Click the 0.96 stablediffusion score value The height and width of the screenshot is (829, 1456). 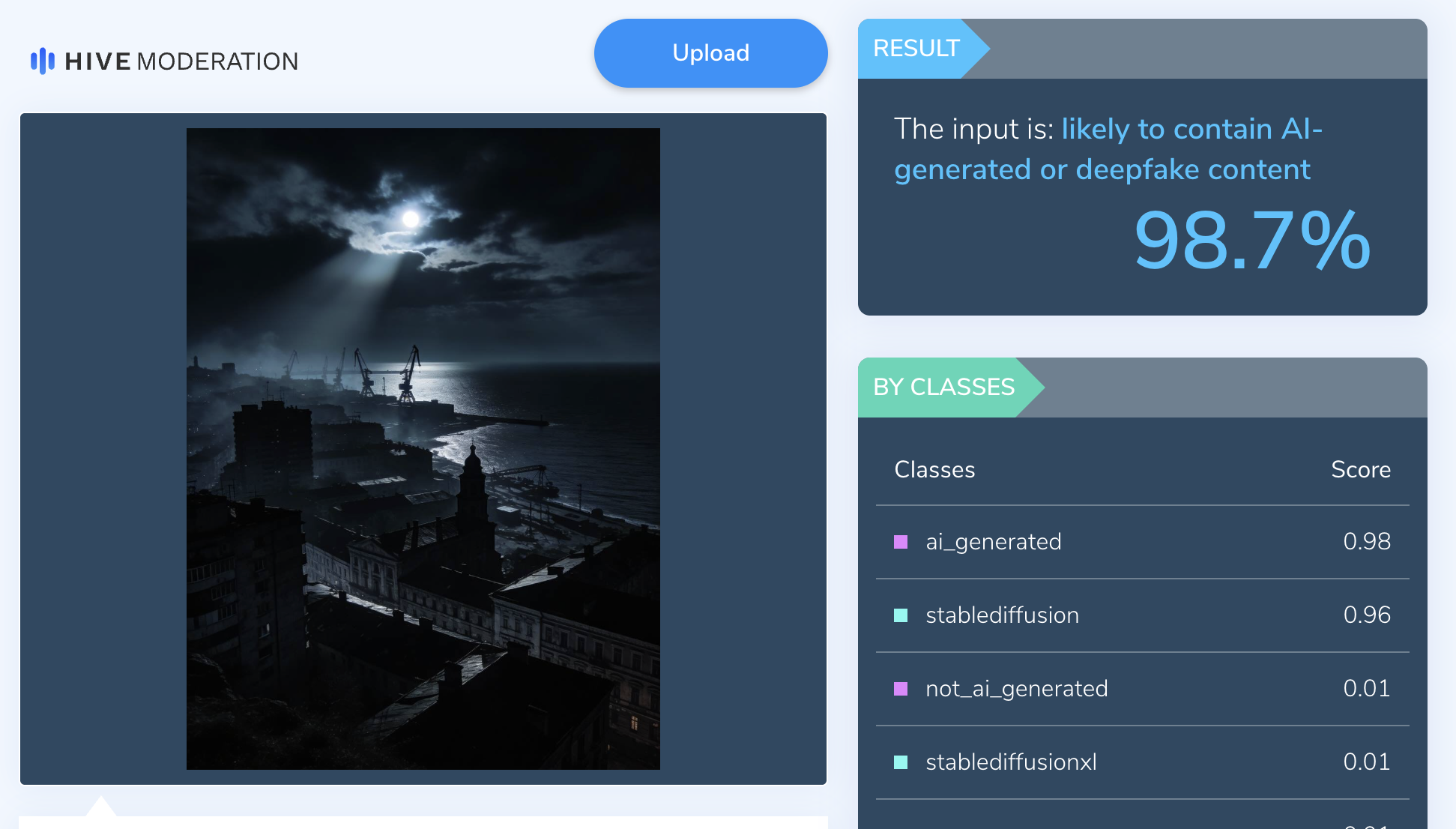[x=1366, y=615]
